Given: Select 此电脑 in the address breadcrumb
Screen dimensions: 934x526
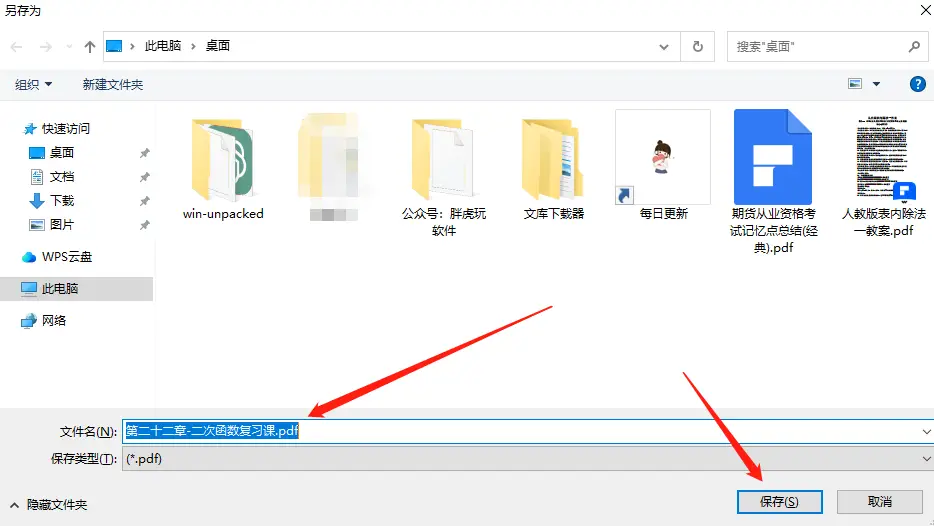Looking at the screenshot, I should pyautogui.click(x=163, y=46).
